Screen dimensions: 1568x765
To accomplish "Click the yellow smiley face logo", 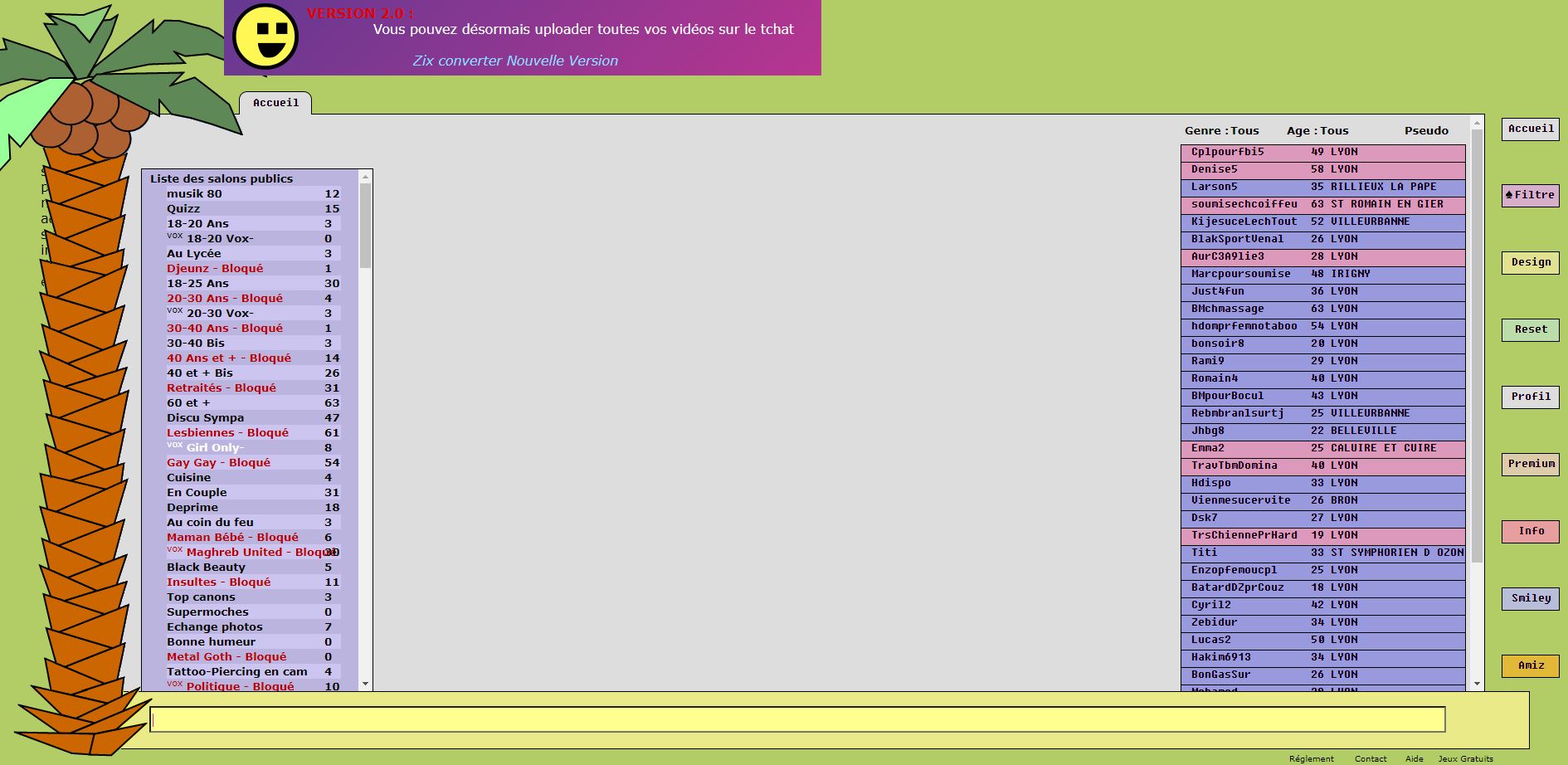I will click(265, 37).
